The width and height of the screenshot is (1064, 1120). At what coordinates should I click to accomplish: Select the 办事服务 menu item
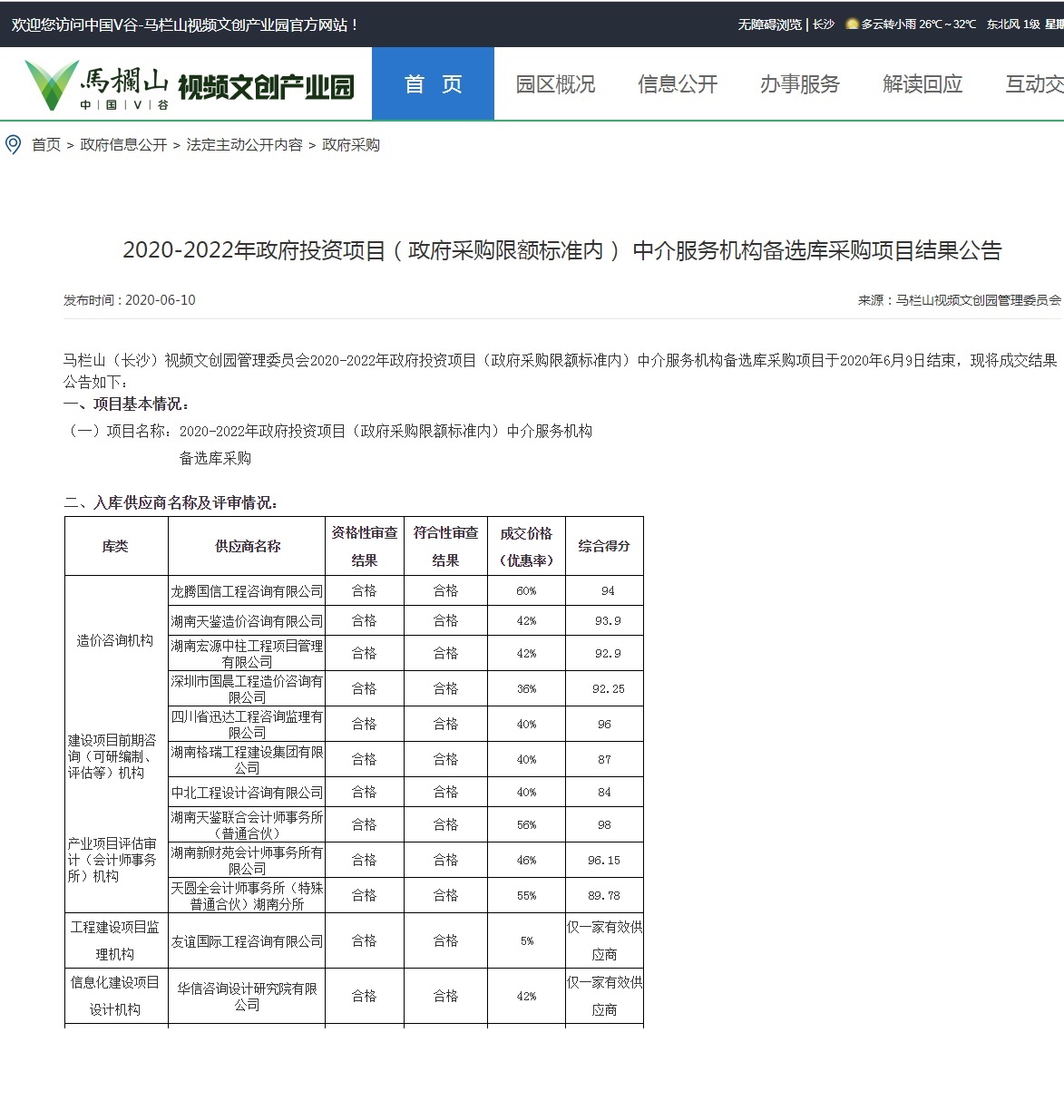tap(800, 84)
